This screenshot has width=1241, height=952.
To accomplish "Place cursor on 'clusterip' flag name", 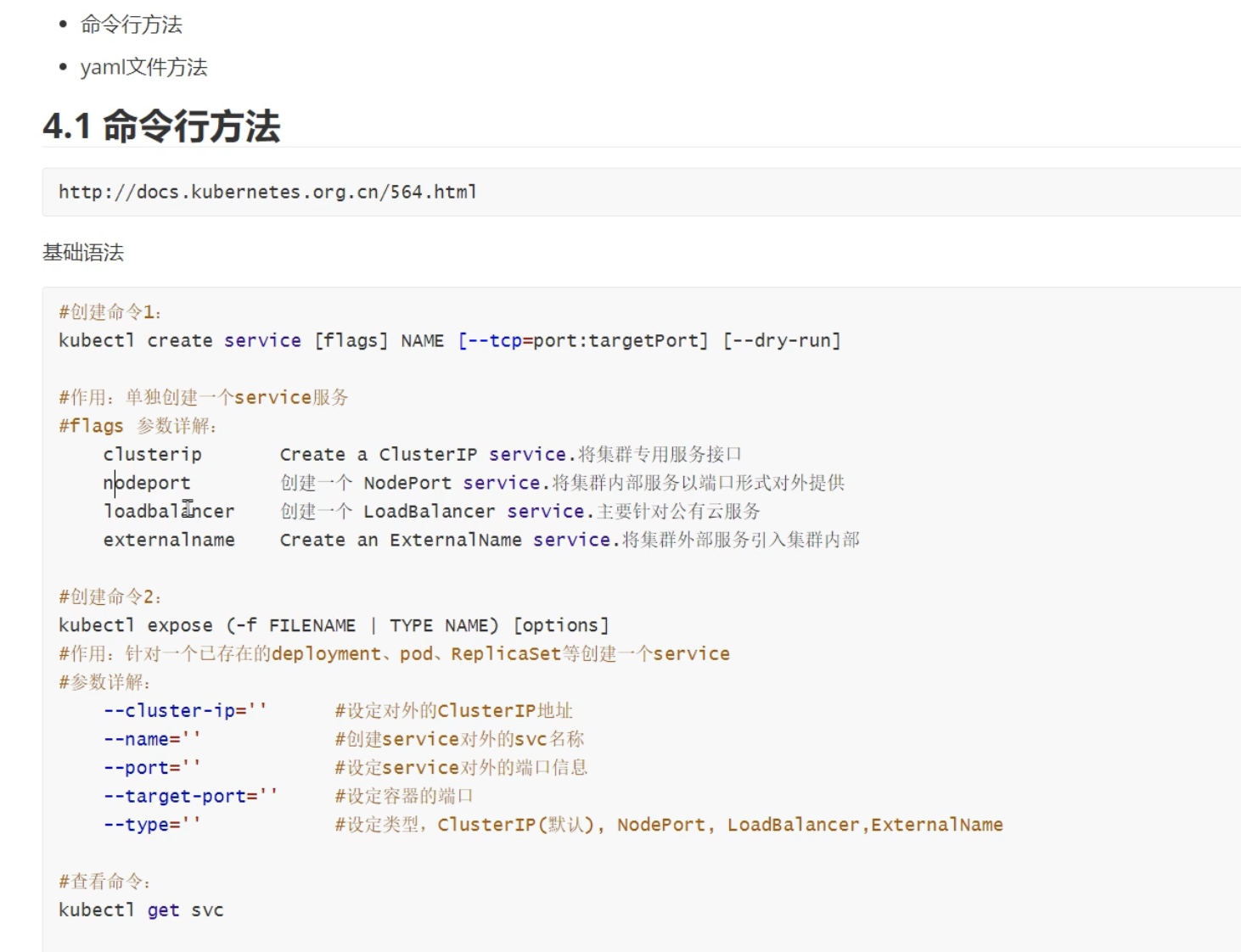I will (153, 455).
